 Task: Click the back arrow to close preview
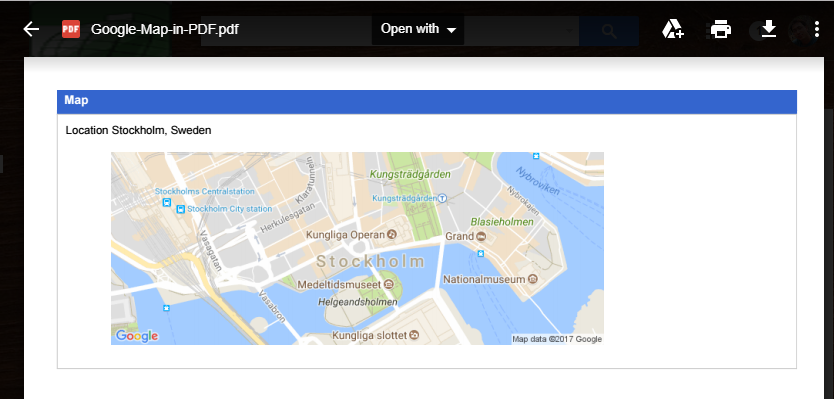click(31, 29)
